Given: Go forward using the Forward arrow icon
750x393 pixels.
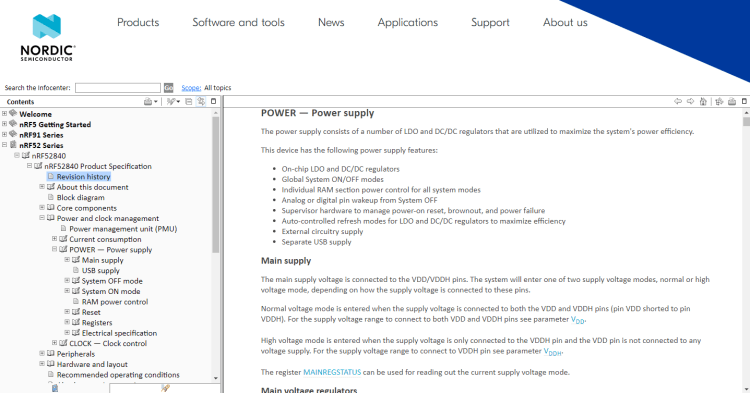Looking at the screenshot, I should (x=690, y=101).
